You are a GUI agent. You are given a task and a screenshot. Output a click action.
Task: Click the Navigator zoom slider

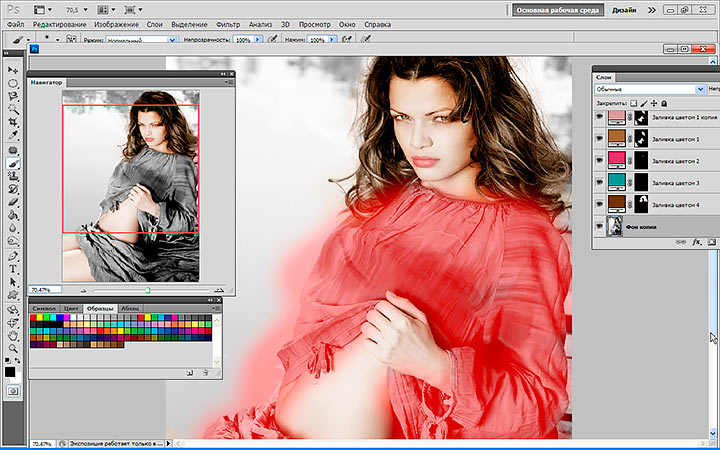[147, 290]
